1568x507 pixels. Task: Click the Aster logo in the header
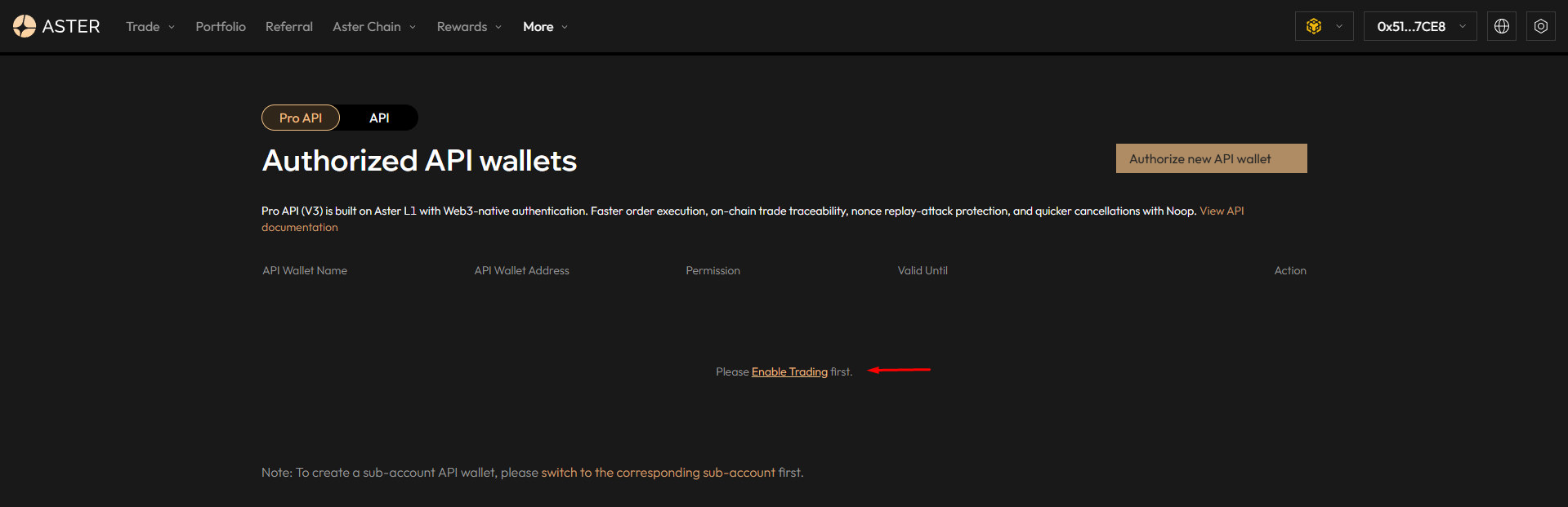(x=56, y=26)
